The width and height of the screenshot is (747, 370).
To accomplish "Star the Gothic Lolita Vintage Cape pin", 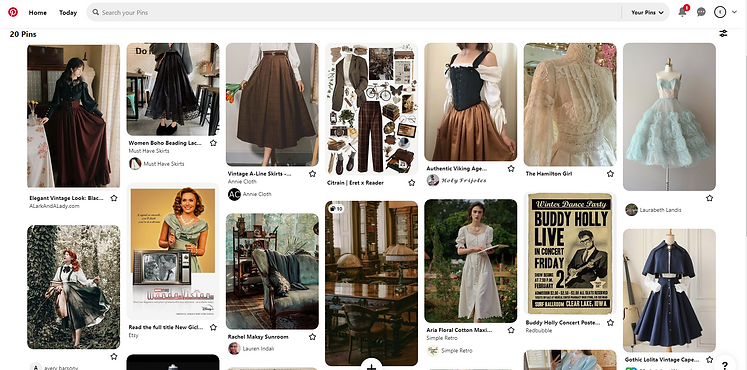I will (709, 360).
